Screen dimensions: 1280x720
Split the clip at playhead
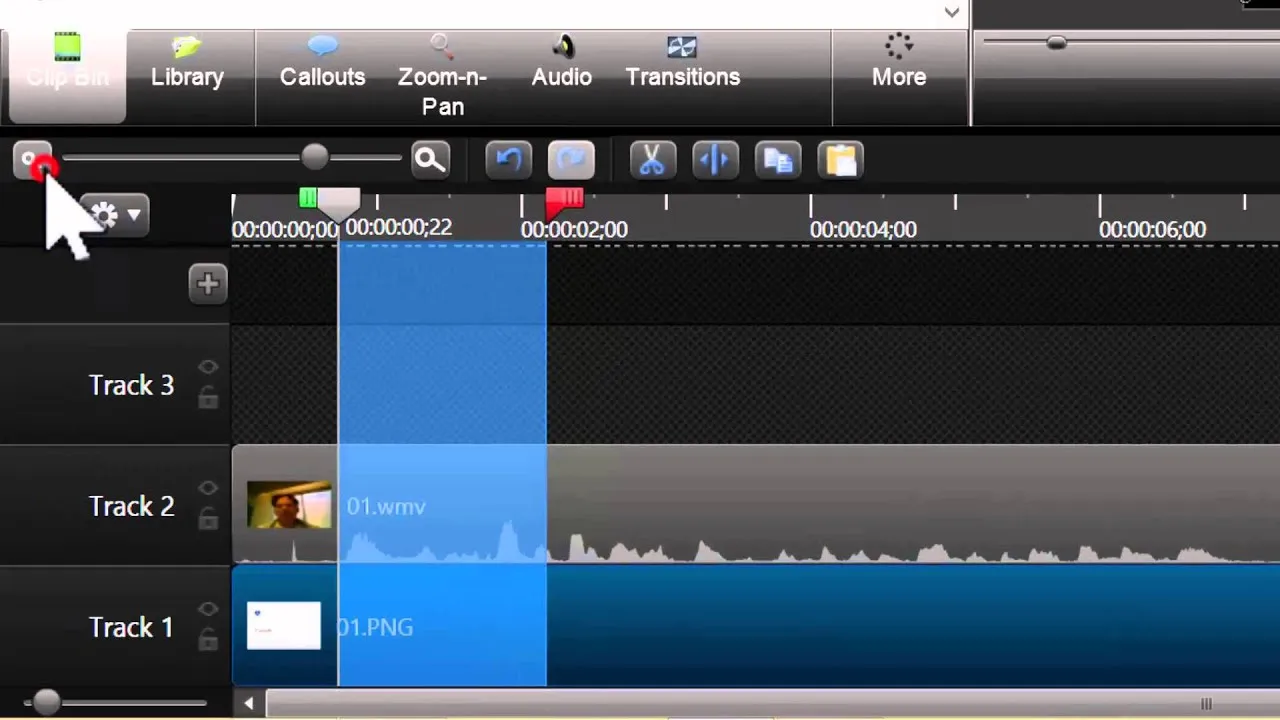pyautogui.click(x=714, y=160)
